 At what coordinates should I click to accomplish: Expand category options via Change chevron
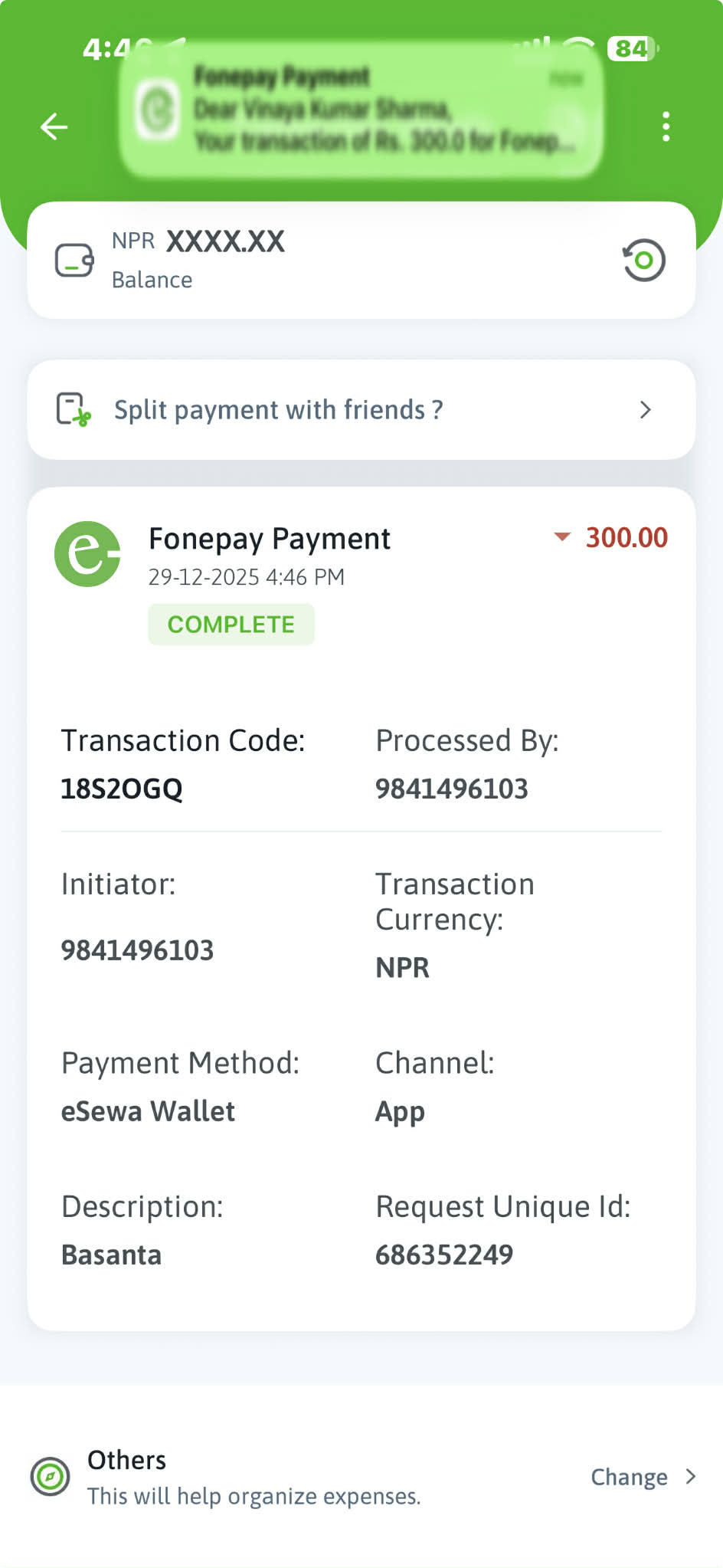(x=690, y=1476)
